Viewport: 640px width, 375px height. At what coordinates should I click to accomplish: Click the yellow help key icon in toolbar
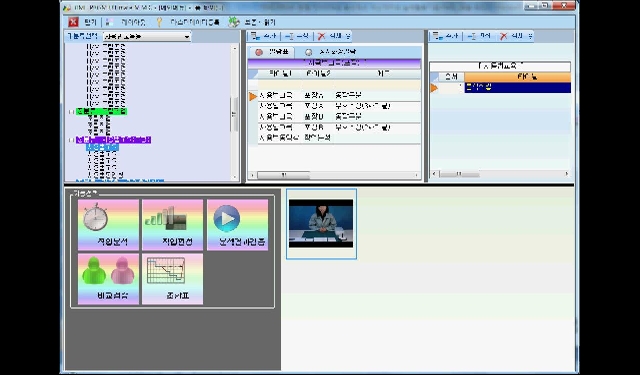pos(159,22)
